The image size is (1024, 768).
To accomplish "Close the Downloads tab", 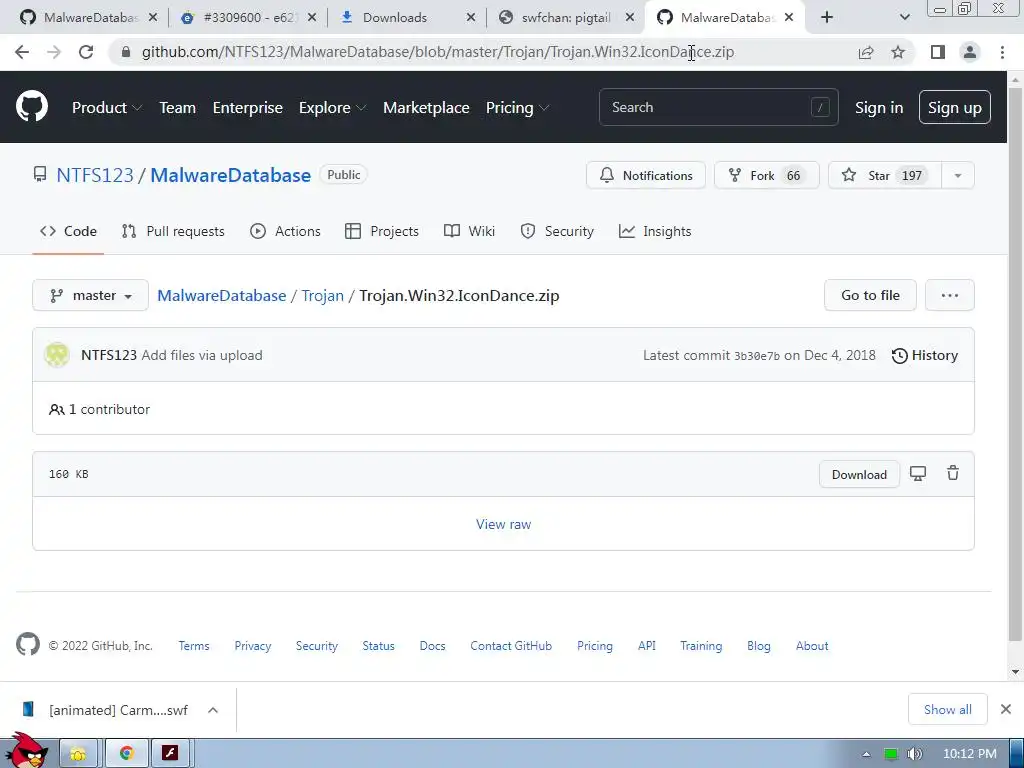I will (x=471, y=18).
